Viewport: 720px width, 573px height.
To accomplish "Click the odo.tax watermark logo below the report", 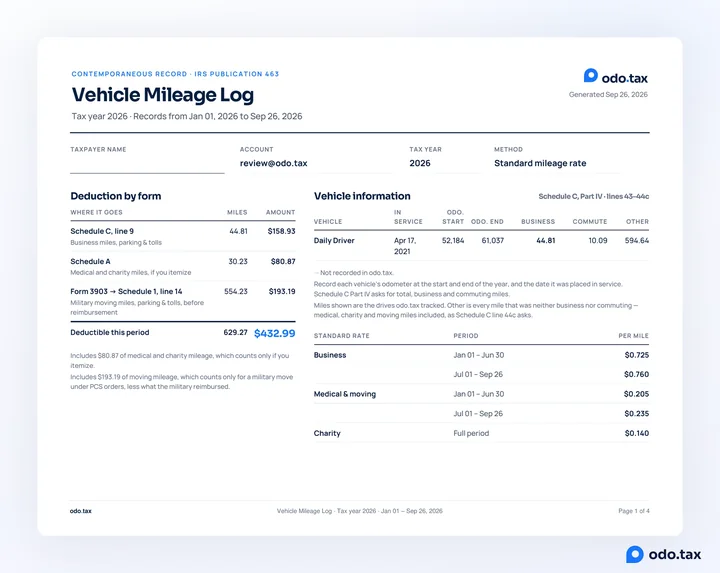I will tap(664, 554).
